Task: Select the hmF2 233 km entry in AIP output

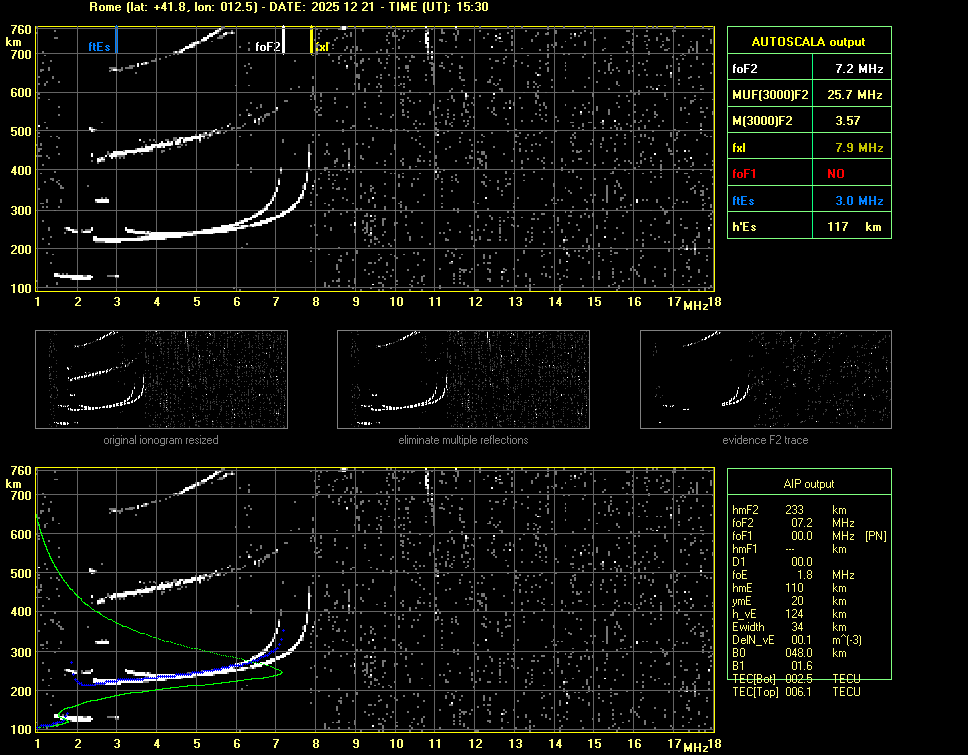Action: 796,510
